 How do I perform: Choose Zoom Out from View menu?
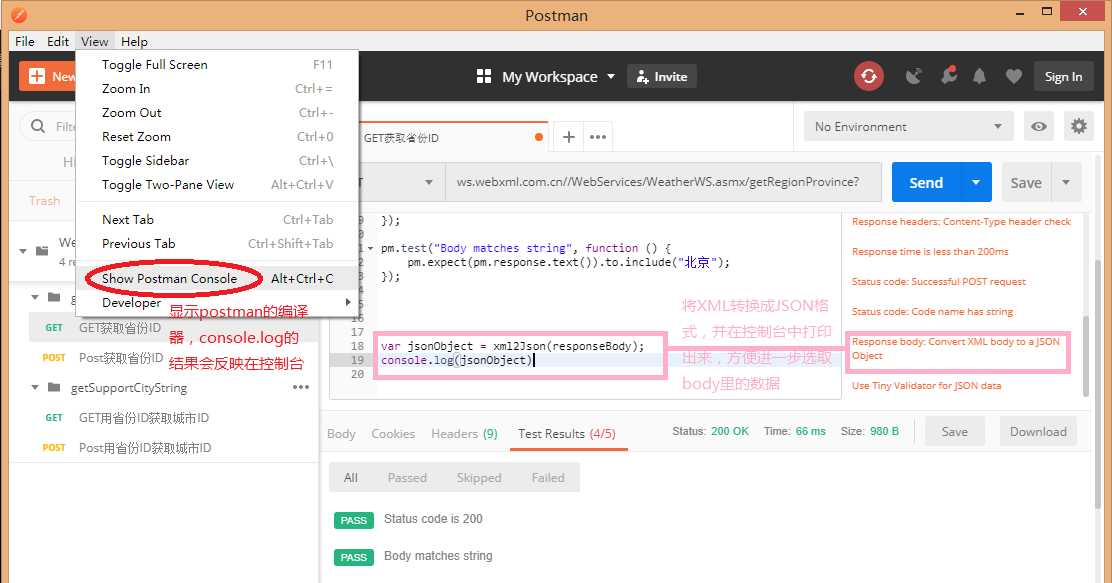point(217,113)
